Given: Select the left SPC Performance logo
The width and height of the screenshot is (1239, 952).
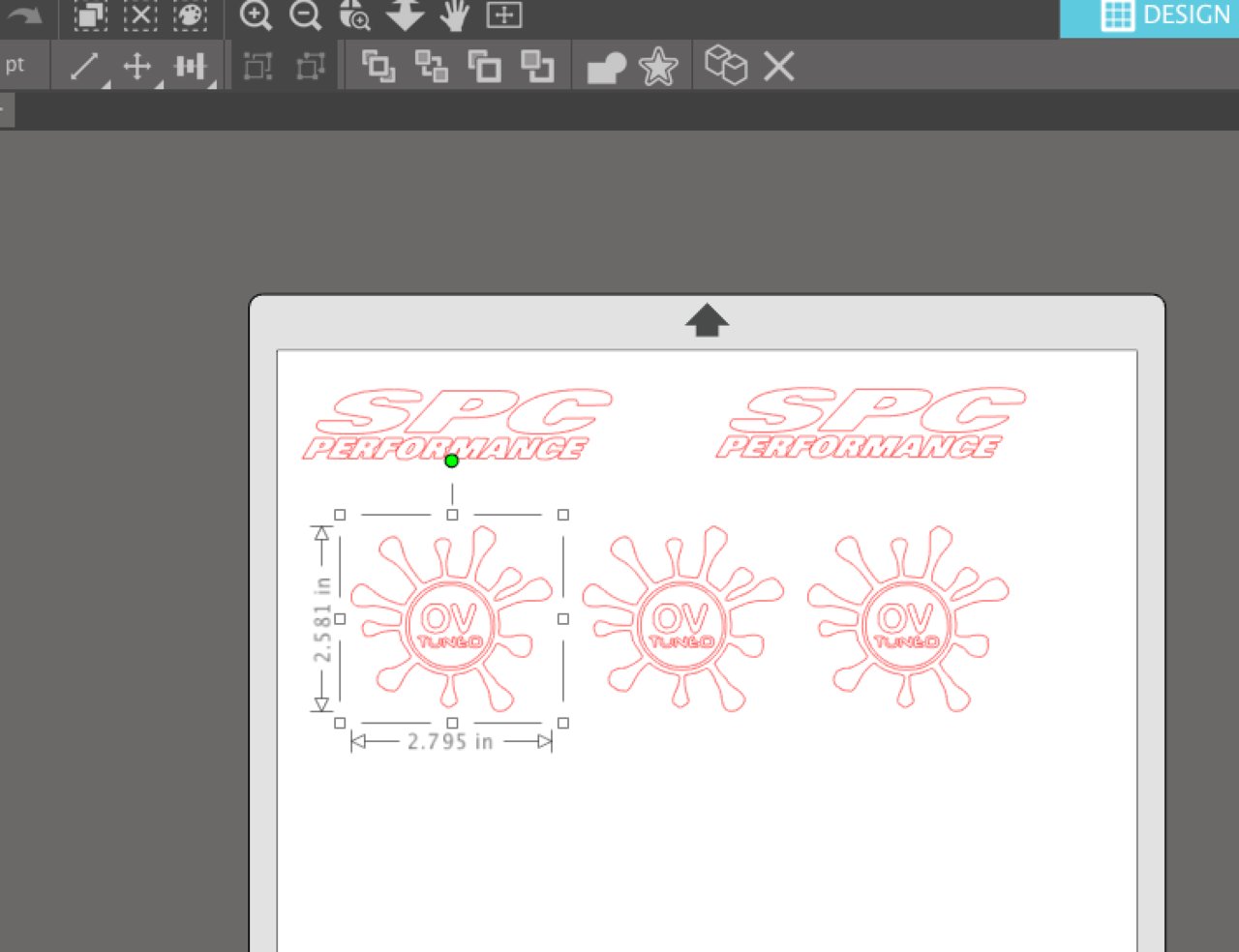Looking at the screenshot, I should tap(457, 424).
